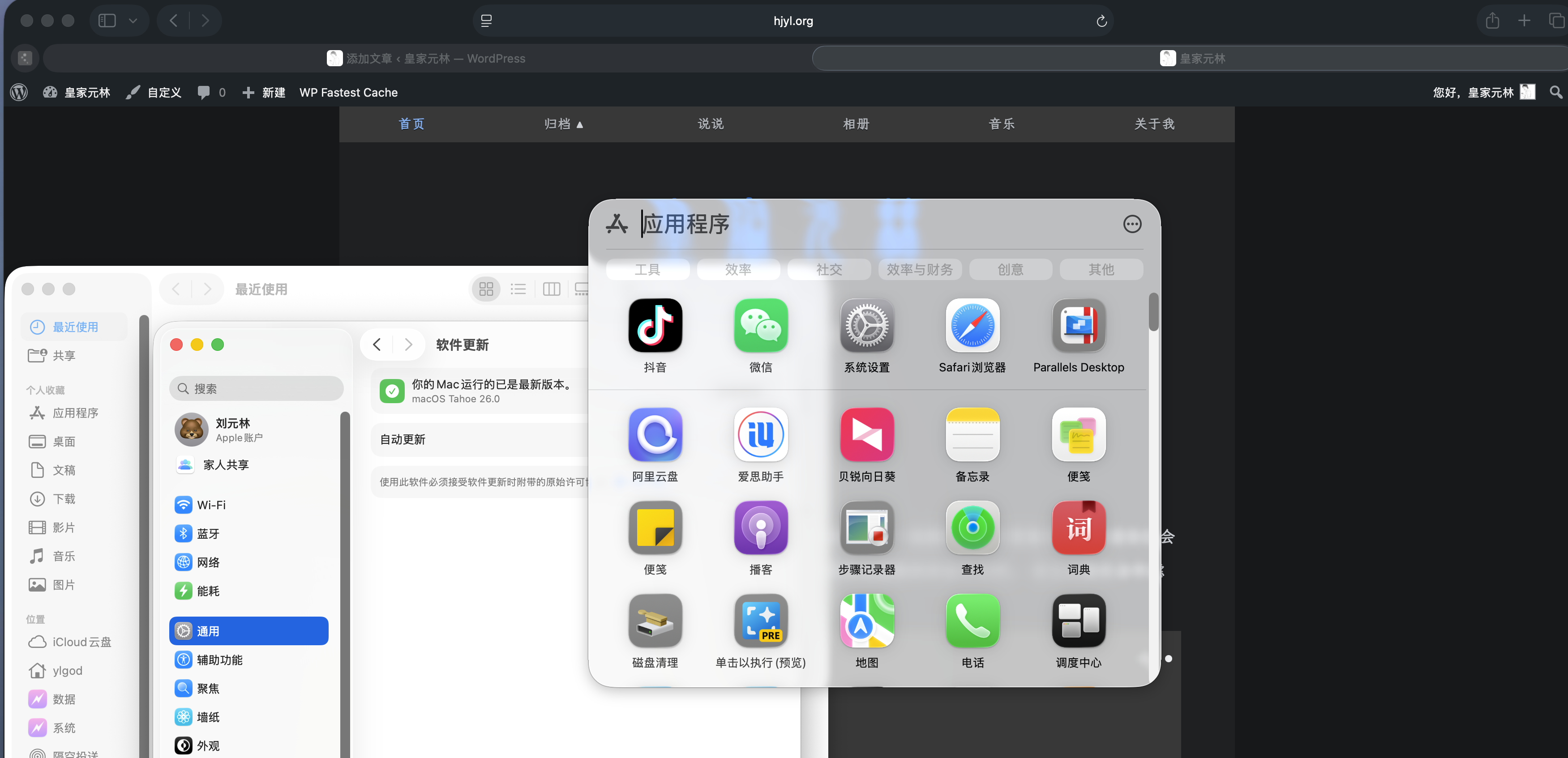Open 步骤记录器 app
Viewport: 1568px width, 758px height.
[x=867, y=528]
